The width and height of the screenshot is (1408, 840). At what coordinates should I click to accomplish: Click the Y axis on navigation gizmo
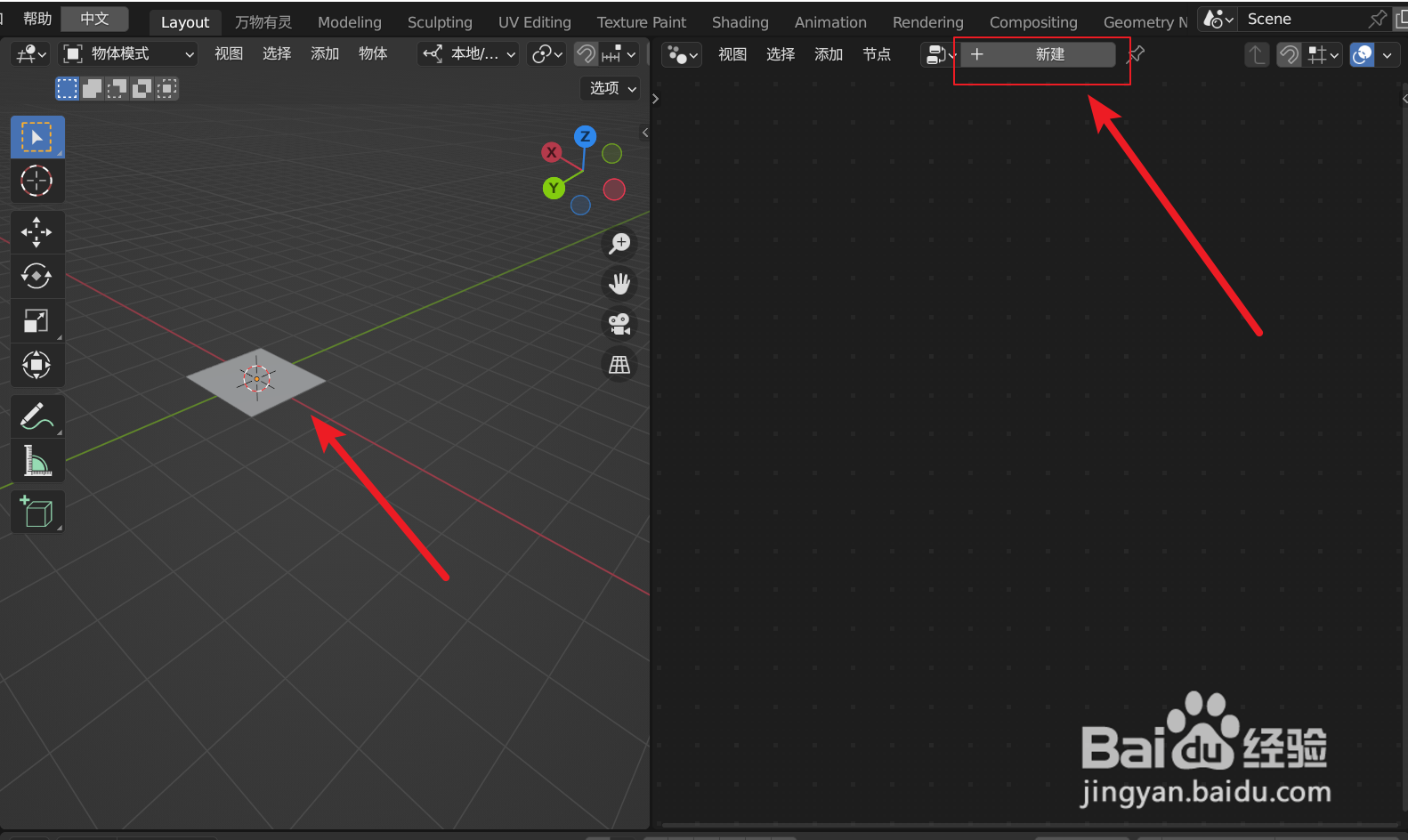(x=554, y=188)
